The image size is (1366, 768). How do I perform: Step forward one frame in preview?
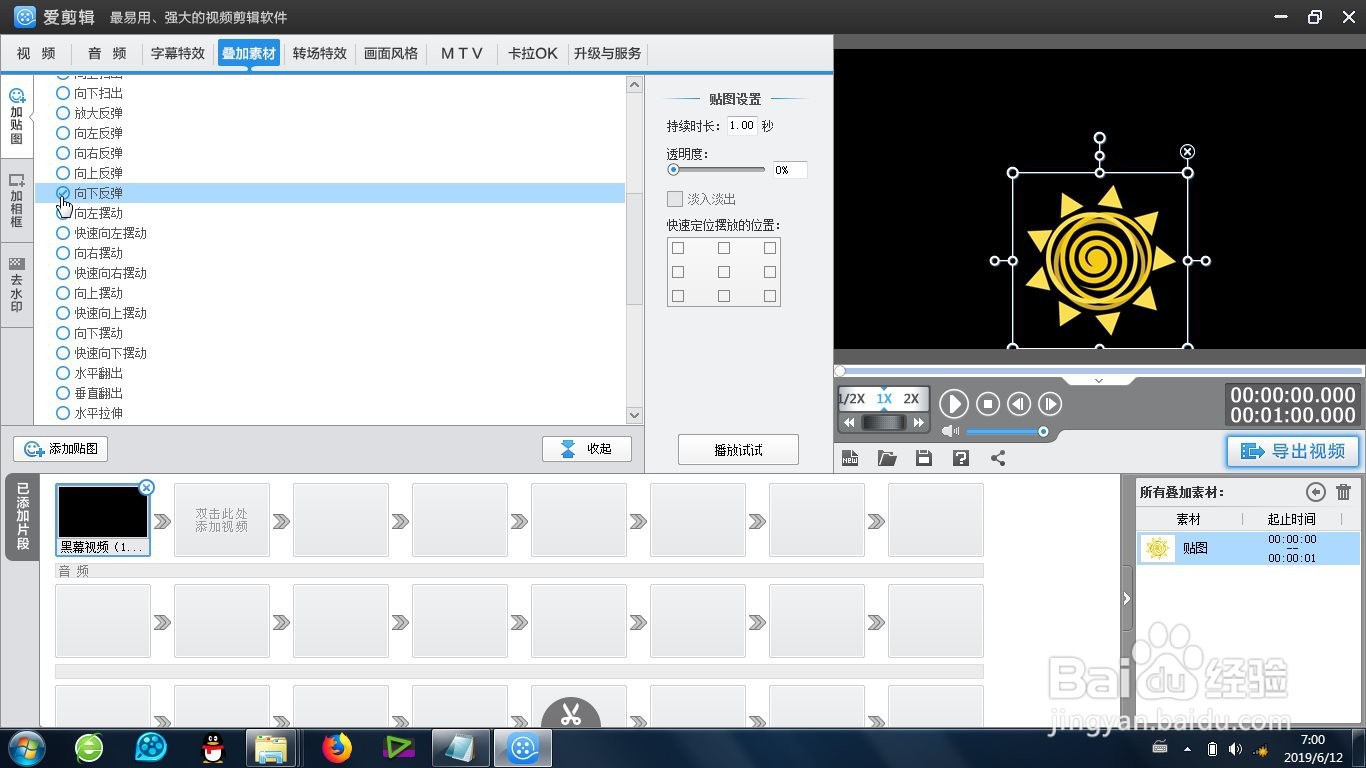(x=1050, y=404)
